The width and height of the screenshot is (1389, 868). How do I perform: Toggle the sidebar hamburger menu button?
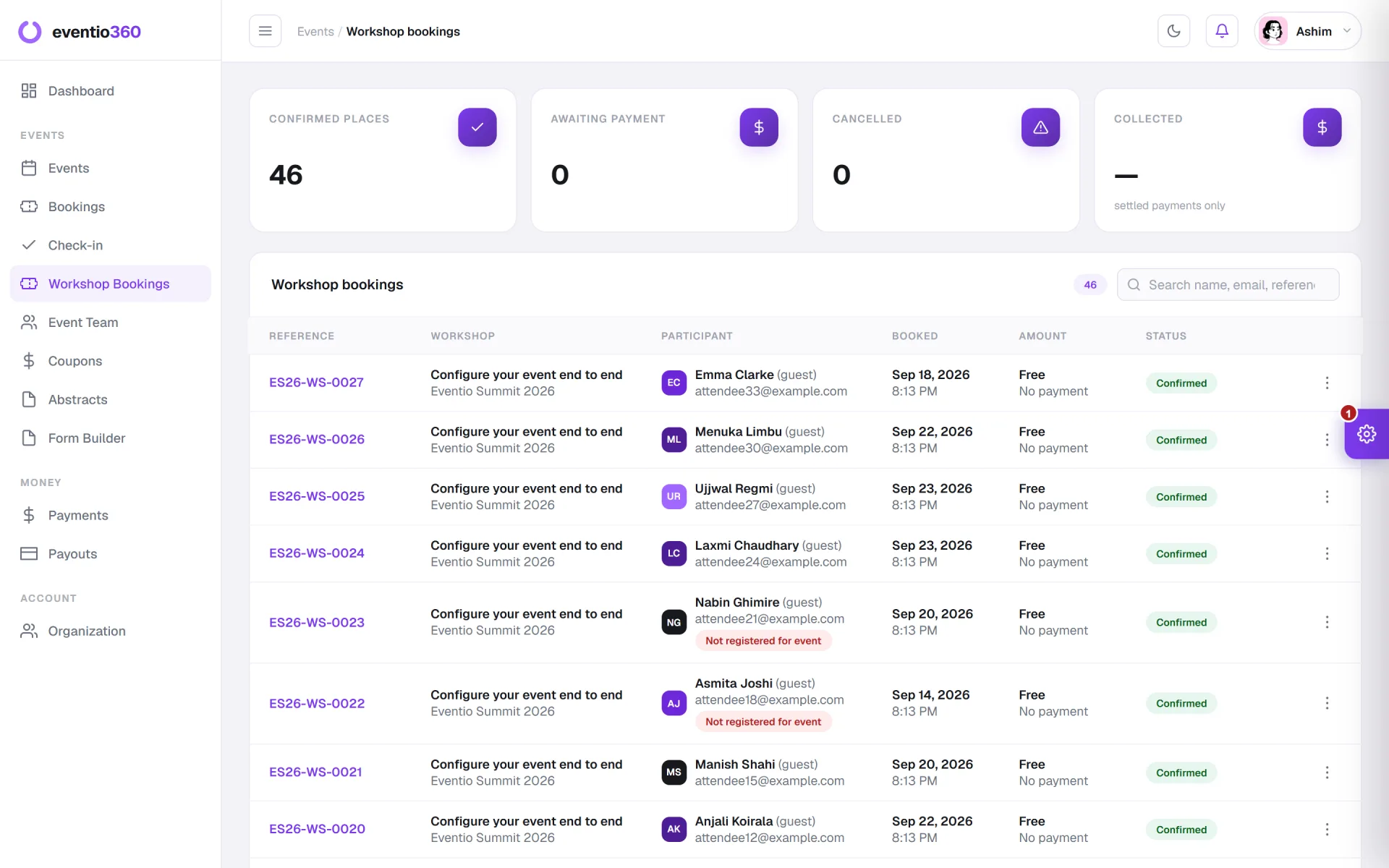point(265,31)
